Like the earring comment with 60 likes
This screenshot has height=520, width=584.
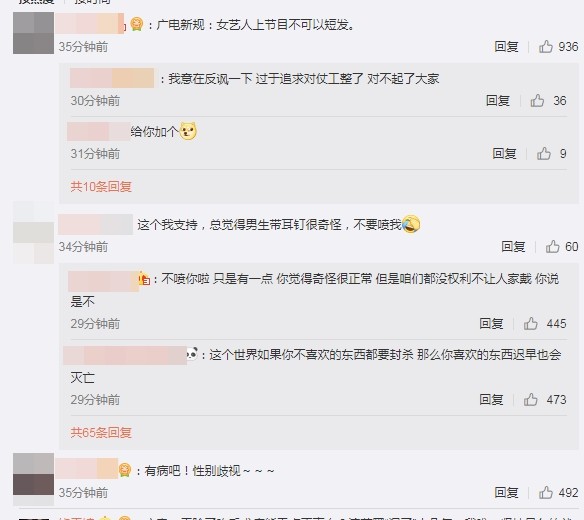point(553,247)
